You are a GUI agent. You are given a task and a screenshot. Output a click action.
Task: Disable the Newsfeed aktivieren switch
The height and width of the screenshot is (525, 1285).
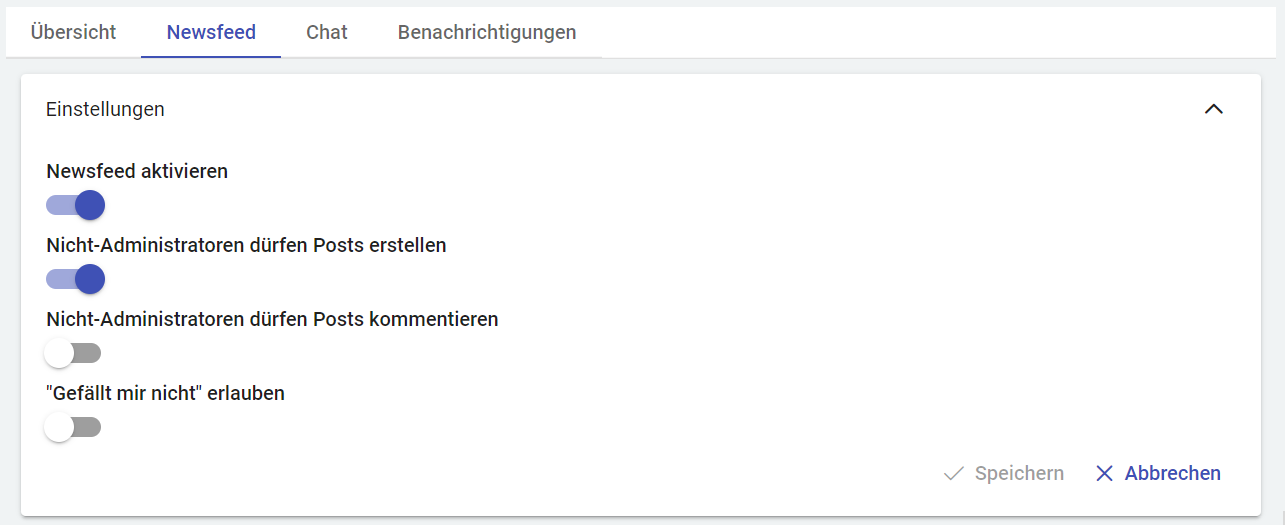point(75,206)
